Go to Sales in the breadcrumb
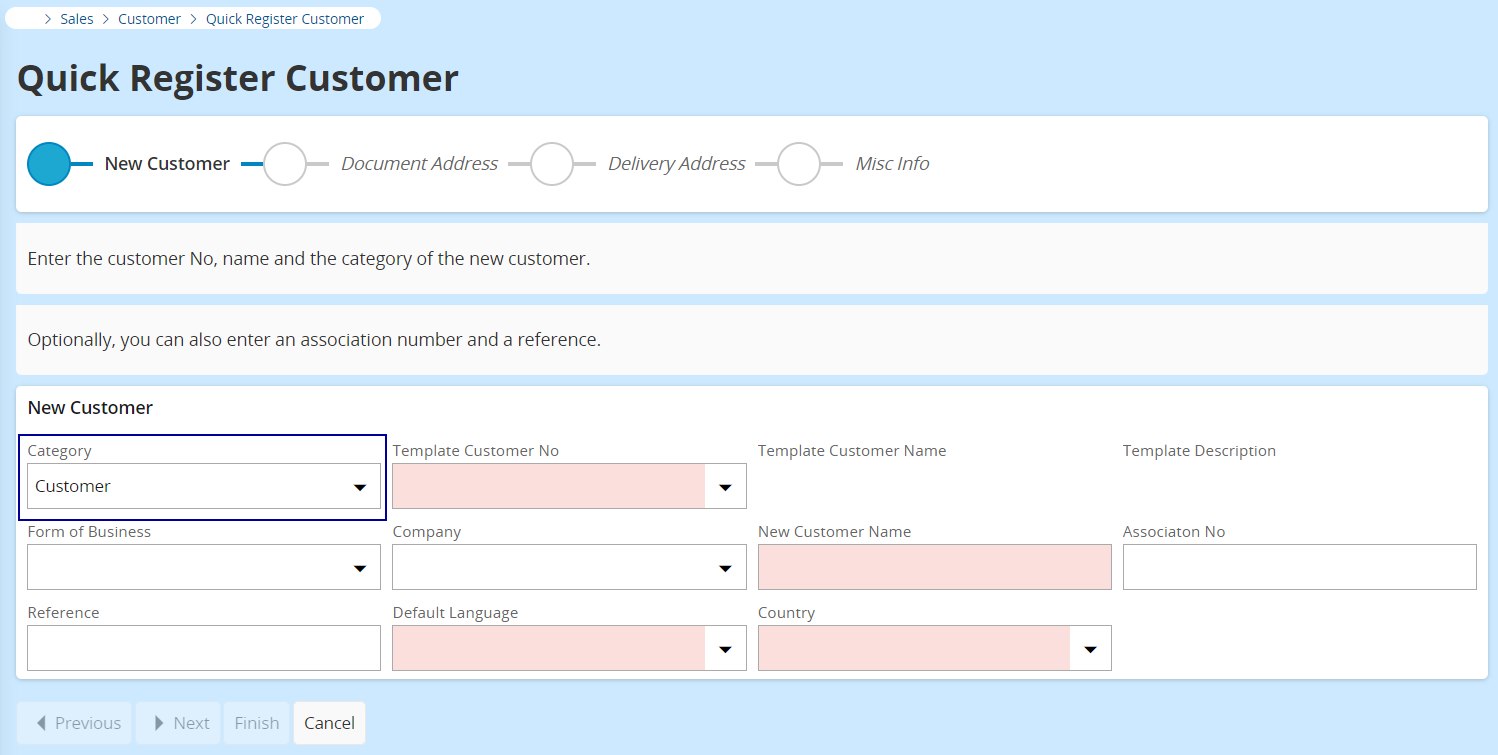The image size is (1498, 755). (77, 19)
